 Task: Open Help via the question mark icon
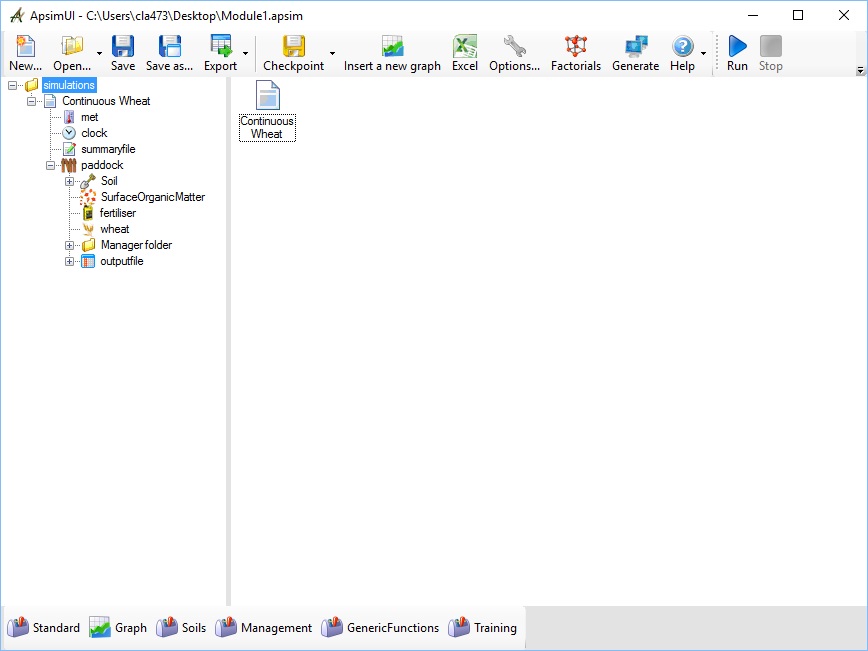[x=683, y=46]
